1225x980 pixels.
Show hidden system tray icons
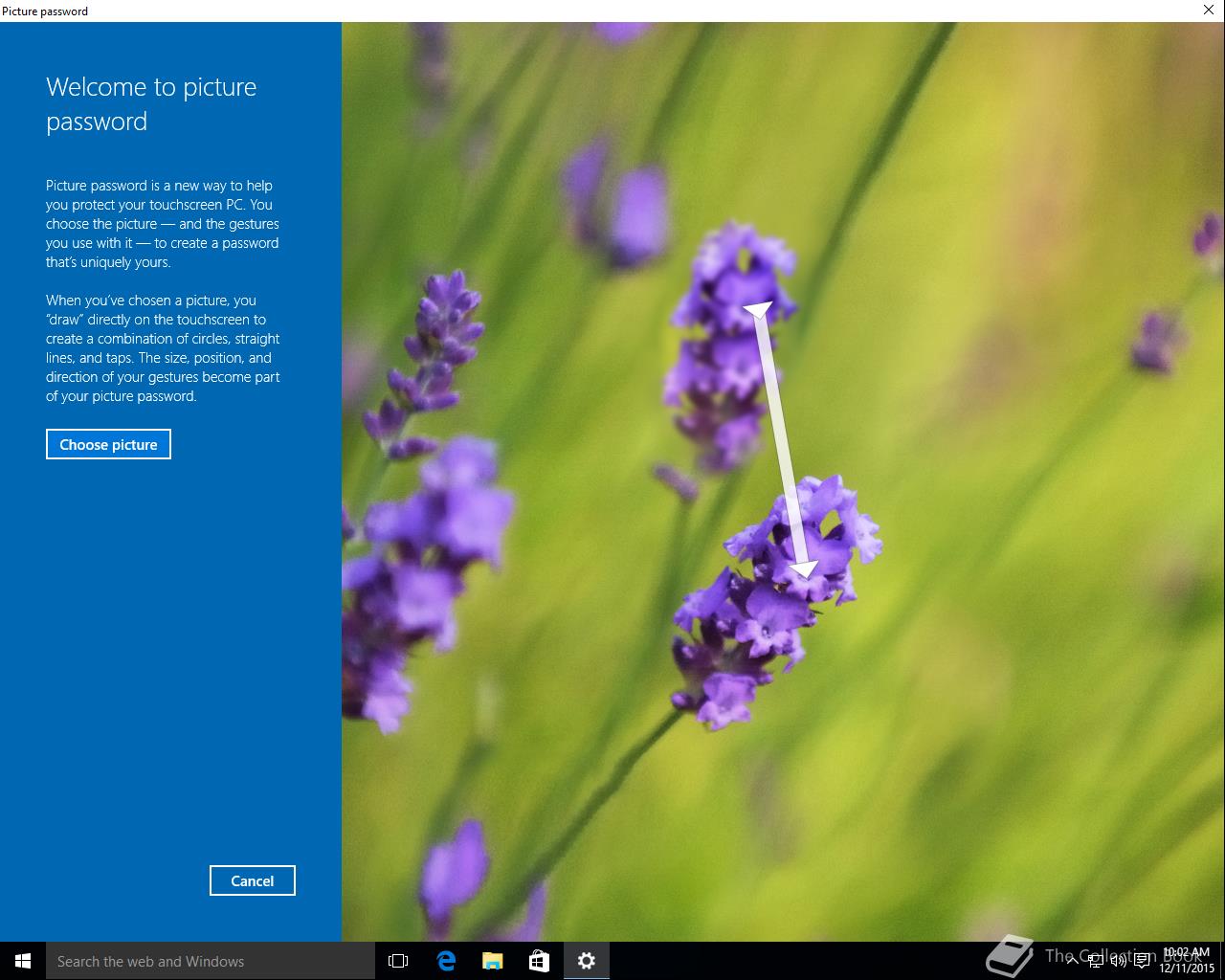1073,961
